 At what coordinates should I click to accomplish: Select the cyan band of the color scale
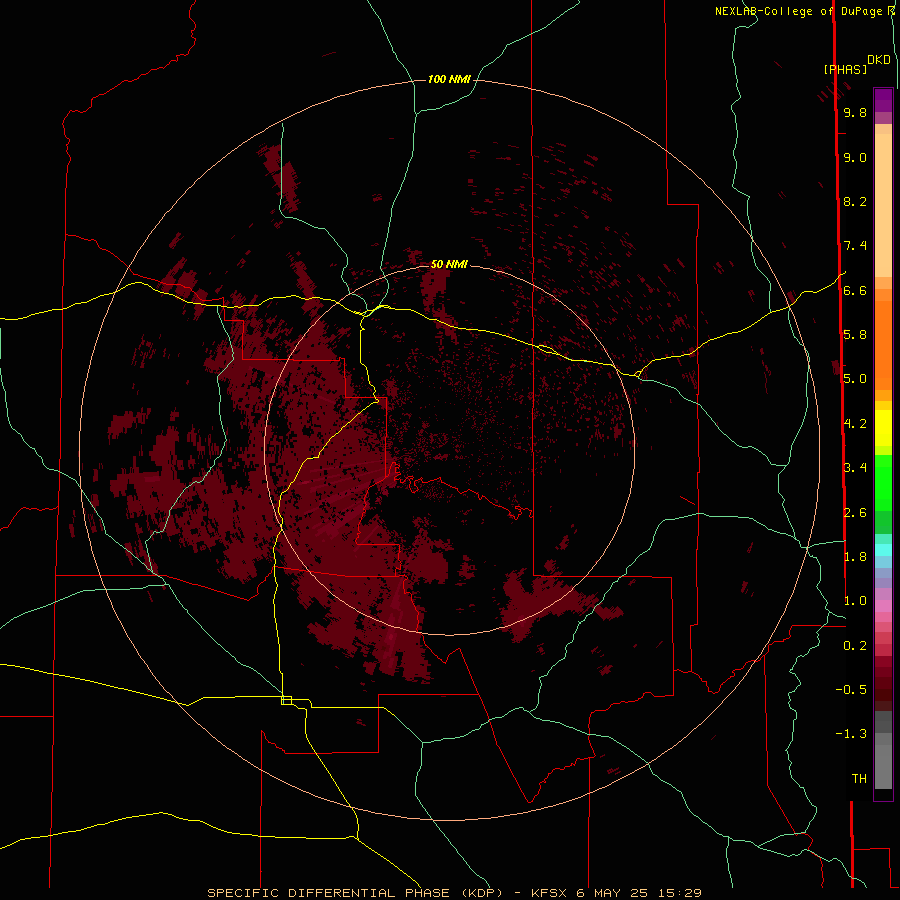pos(883,550)
